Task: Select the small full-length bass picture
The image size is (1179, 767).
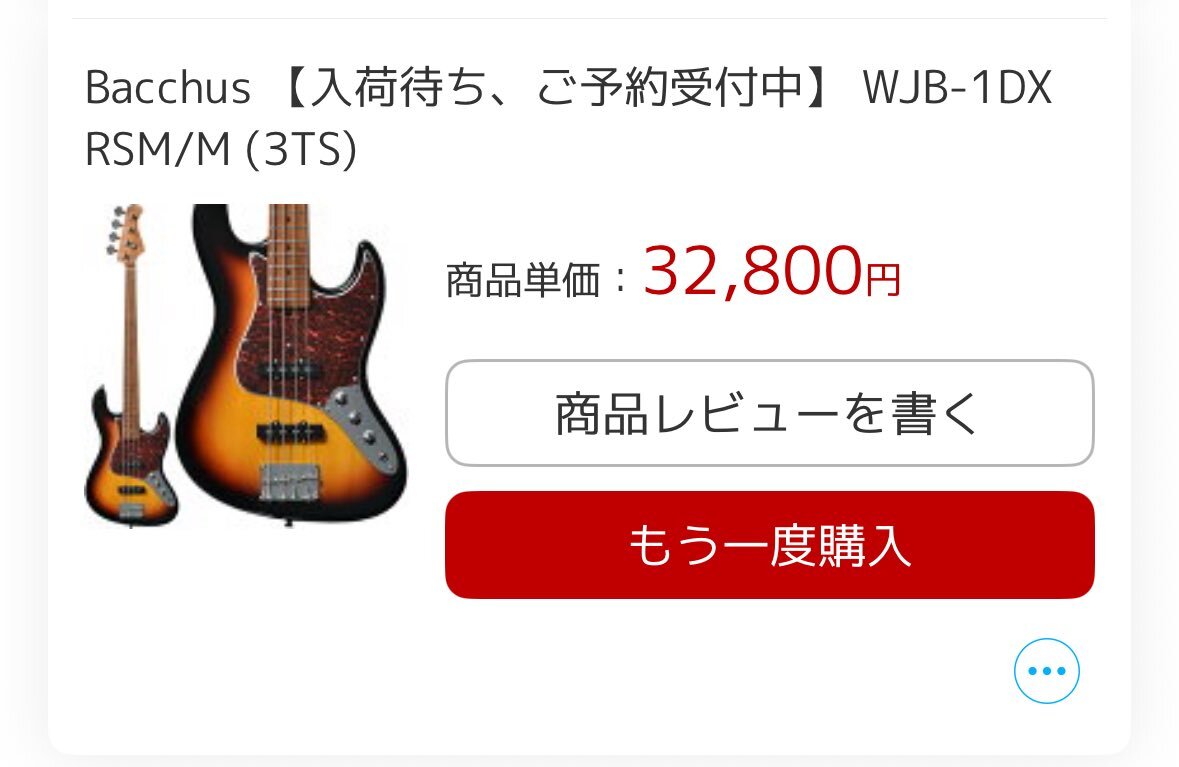Action: (x=129, y=365)
